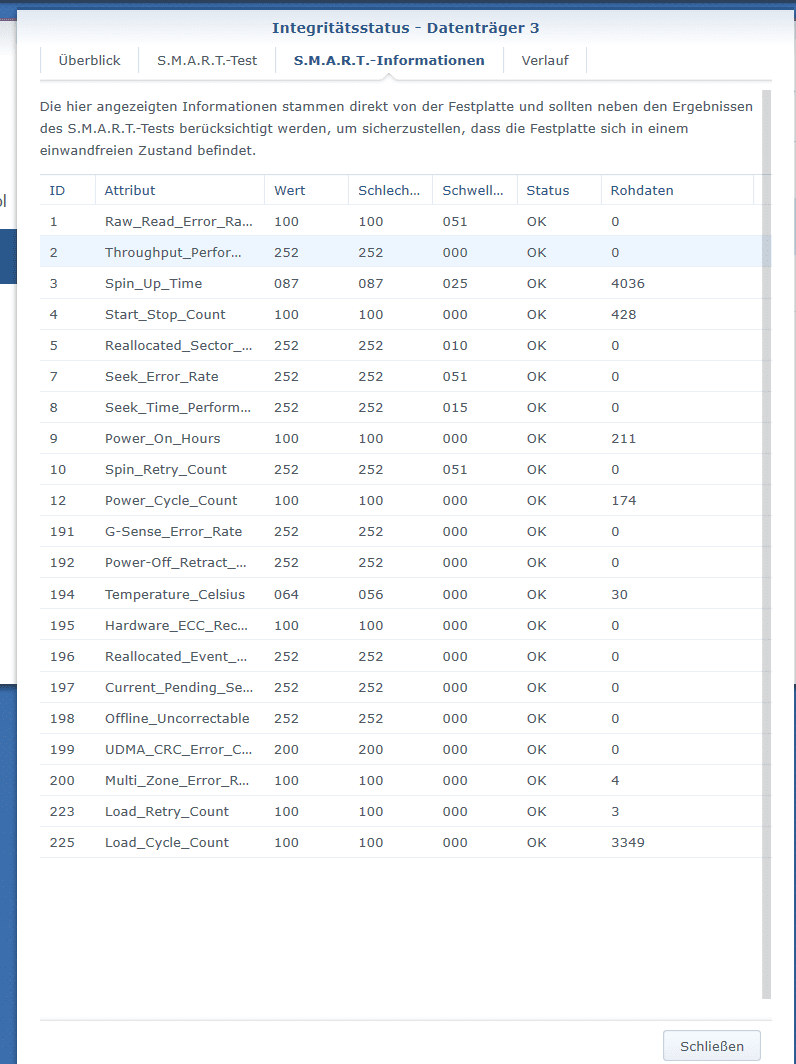The width and height of the screenshot is (796, 1064).
Task: Select the Current_Pending_Se... row
Action: 405,687
